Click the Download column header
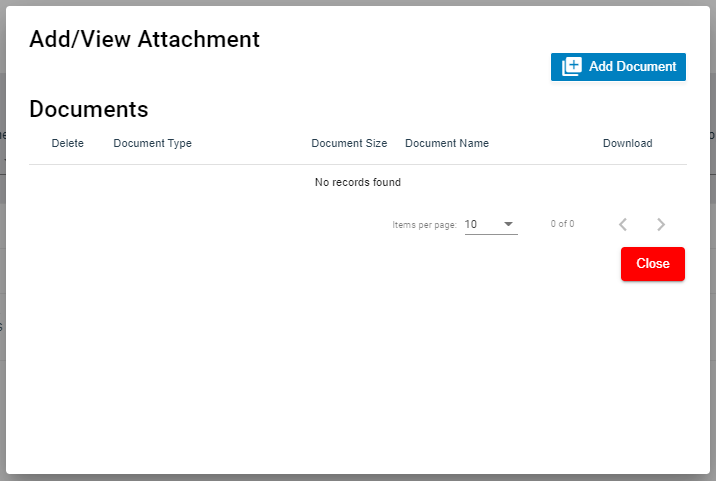 coord(627,144)
